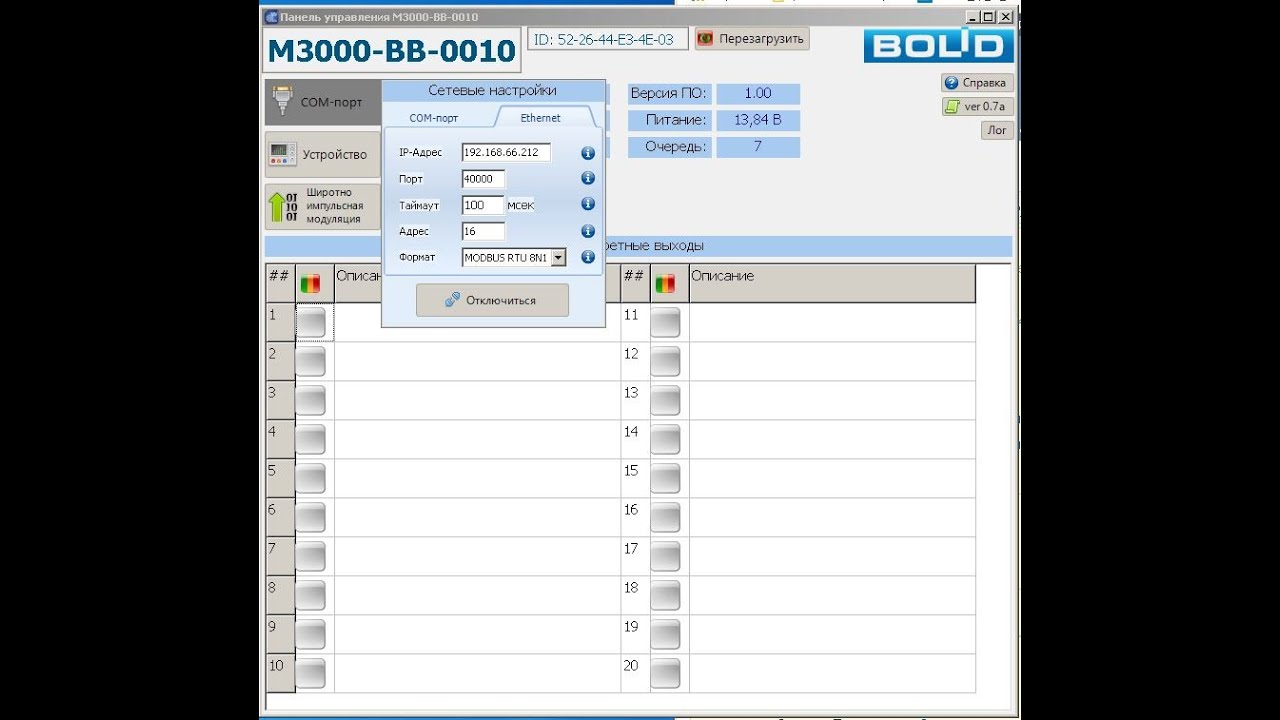Click the Версия ПО value 1.00

[x=758, y=94]
